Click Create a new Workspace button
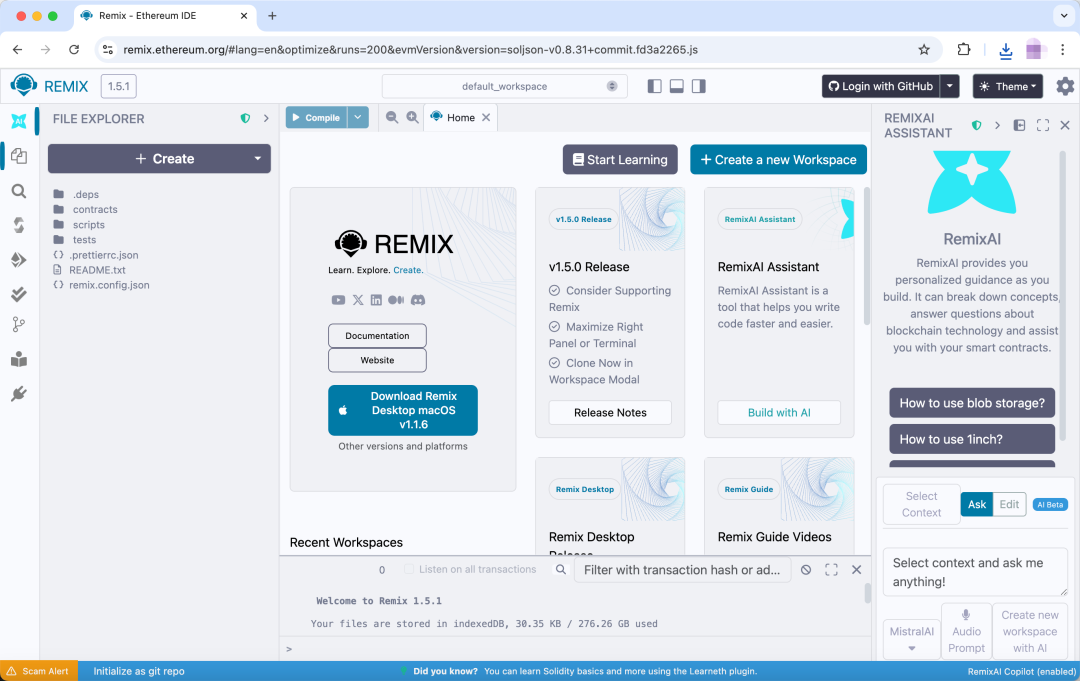 tap(778, 160)
